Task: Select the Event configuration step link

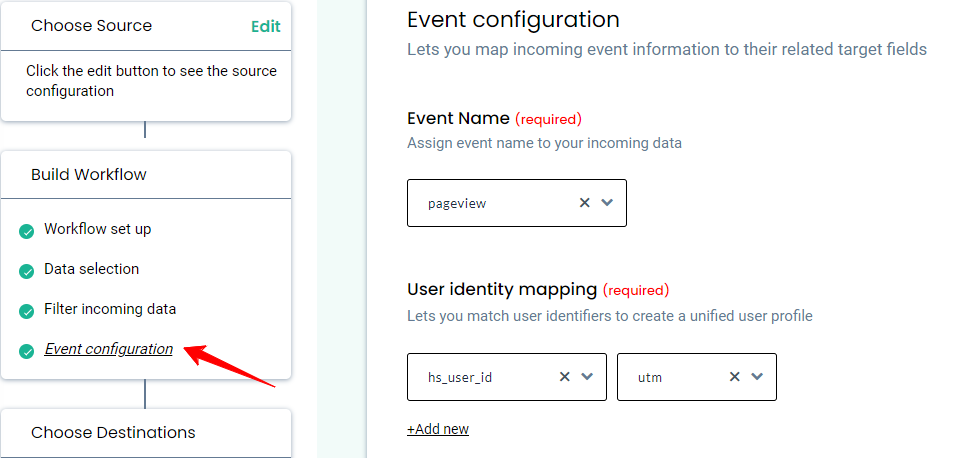Action: pos(109,349)
